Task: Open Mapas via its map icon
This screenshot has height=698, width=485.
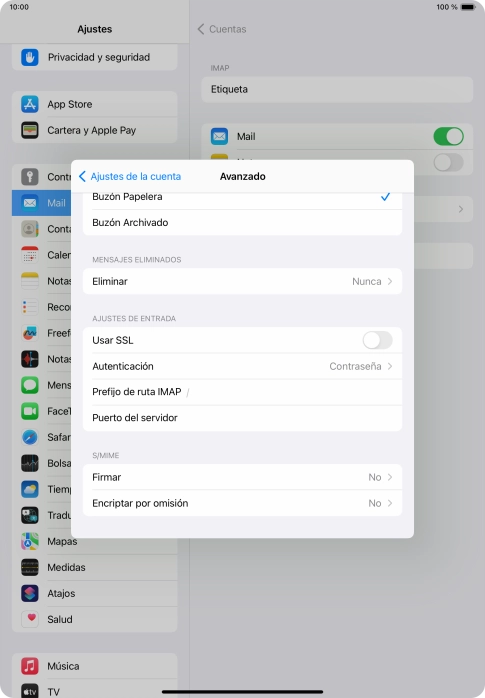Action: (30, 541)
